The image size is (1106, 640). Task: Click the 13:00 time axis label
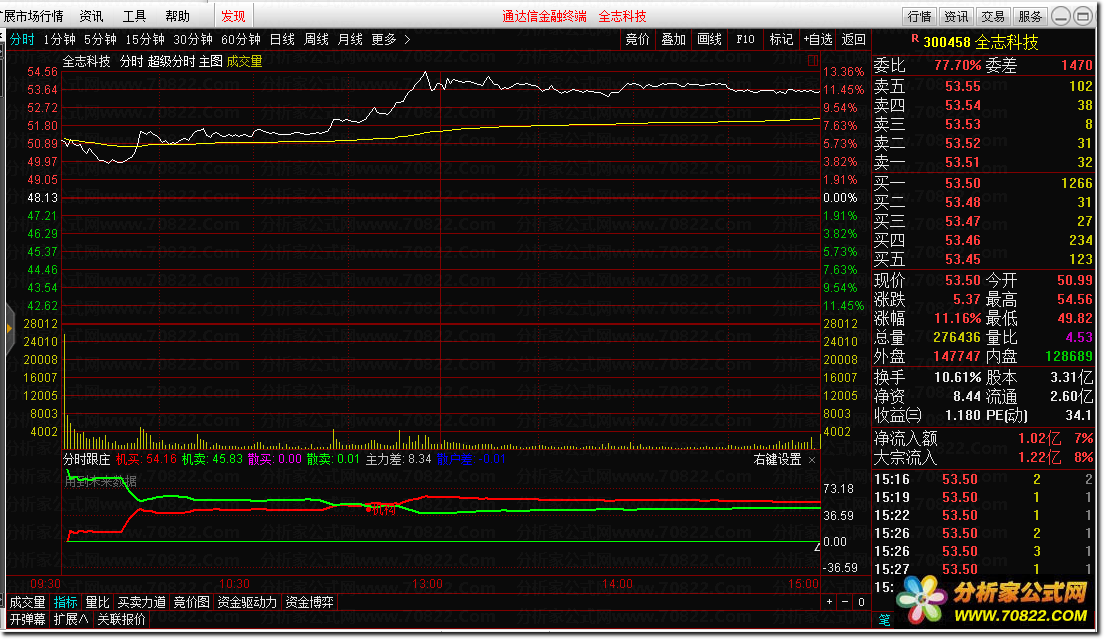tap(427, 584)
